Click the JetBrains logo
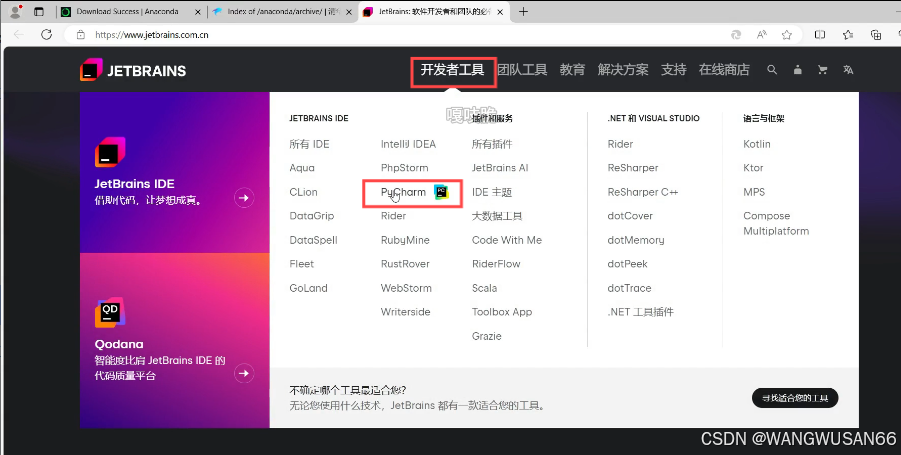 click(133, 70)
